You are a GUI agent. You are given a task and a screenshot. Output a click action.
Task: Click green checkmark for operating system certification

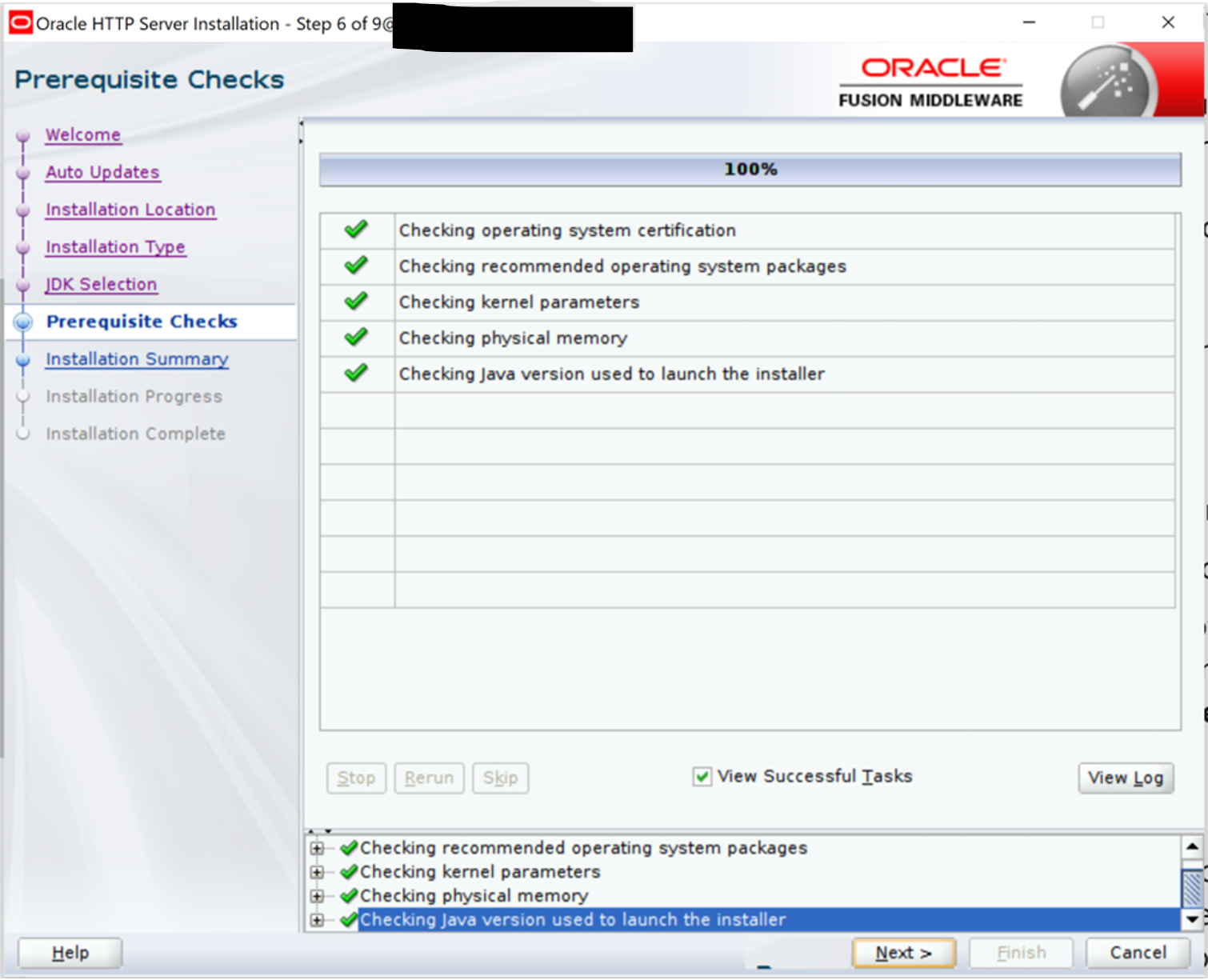tap(356, 230)
